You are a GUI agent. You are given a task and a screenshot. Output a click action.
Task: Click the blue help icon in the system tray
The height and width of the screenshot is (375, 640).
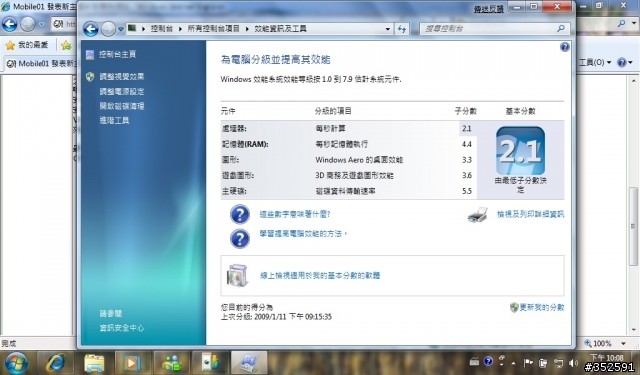click(488, 362)
